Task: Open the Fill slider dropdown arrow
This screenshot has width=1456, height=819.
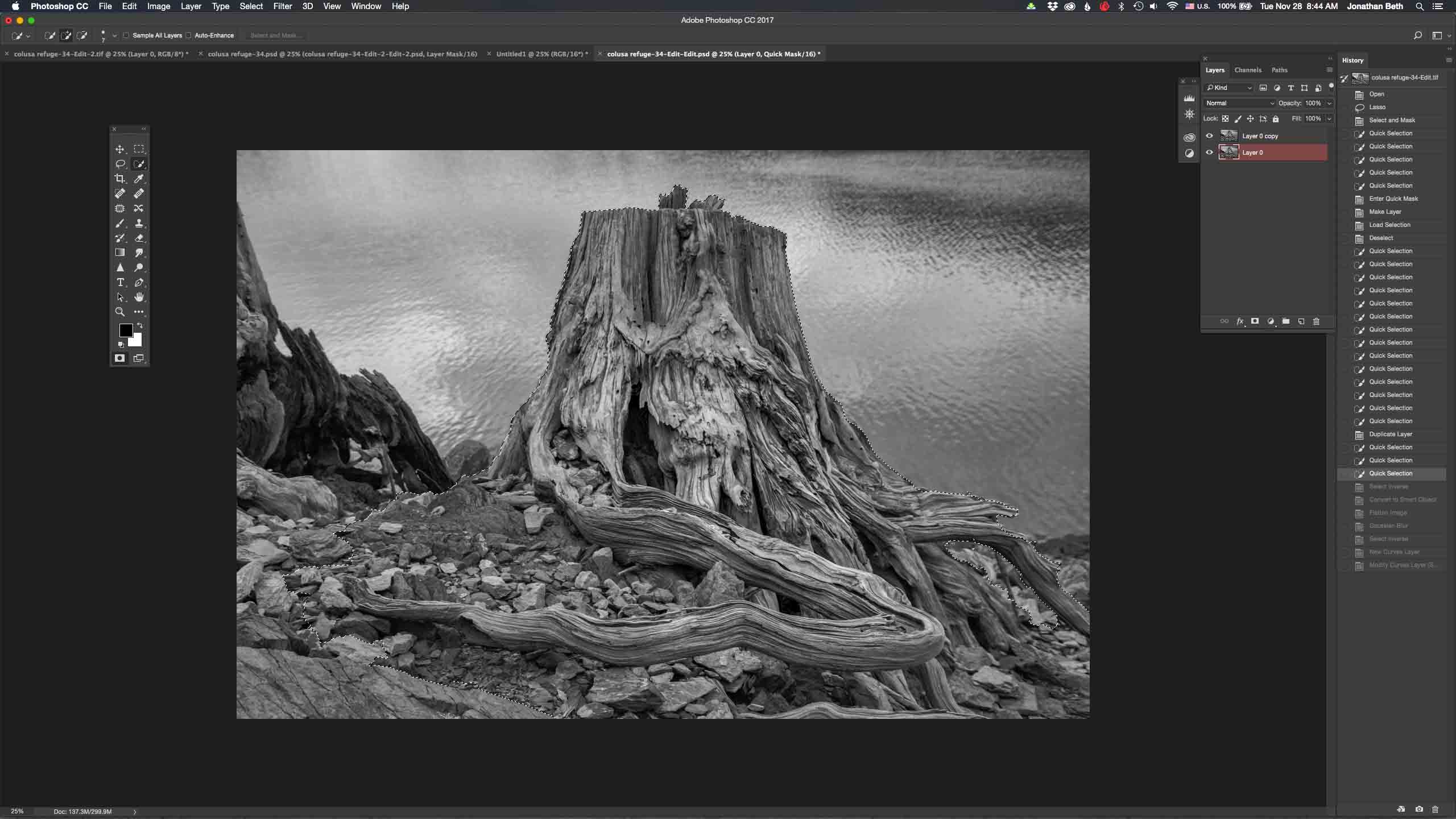Action: (x=1329, y=119)
